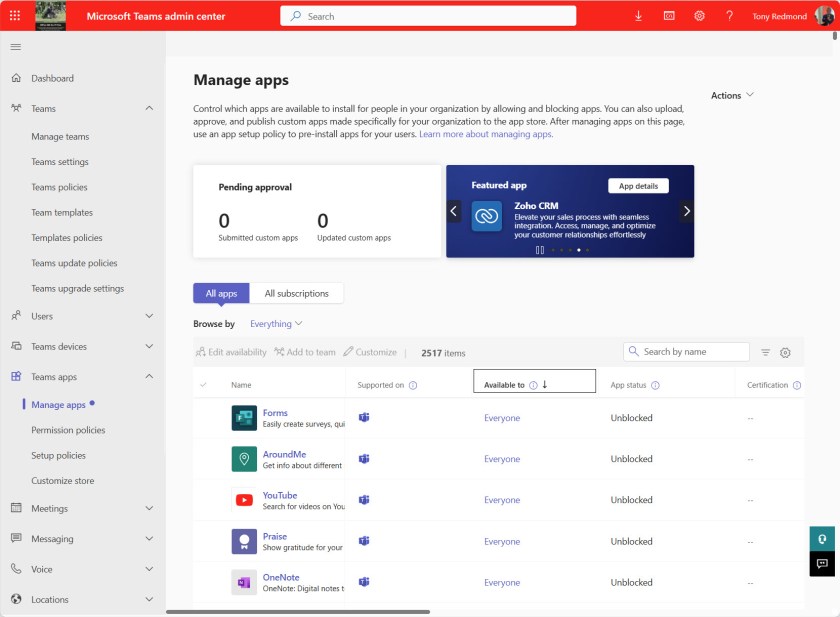This screenshot has width=840, height=617.
Task: Select the highlighted carousel page dot
Action: click(x=579, y=250)
